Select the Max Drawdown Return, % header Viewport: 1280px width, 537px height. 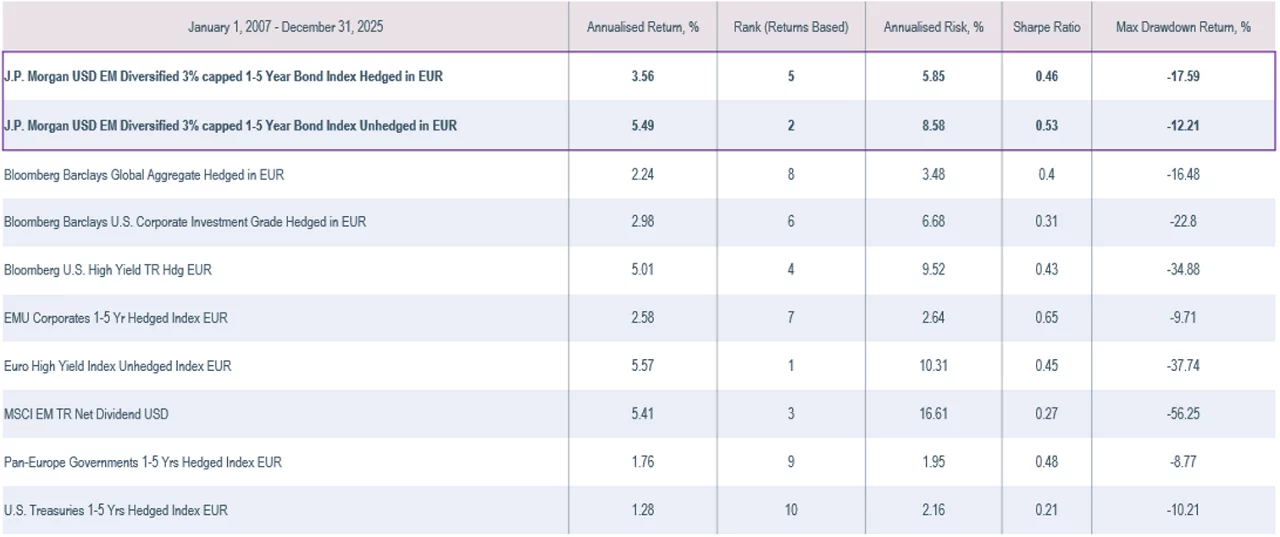[1183, 27]
